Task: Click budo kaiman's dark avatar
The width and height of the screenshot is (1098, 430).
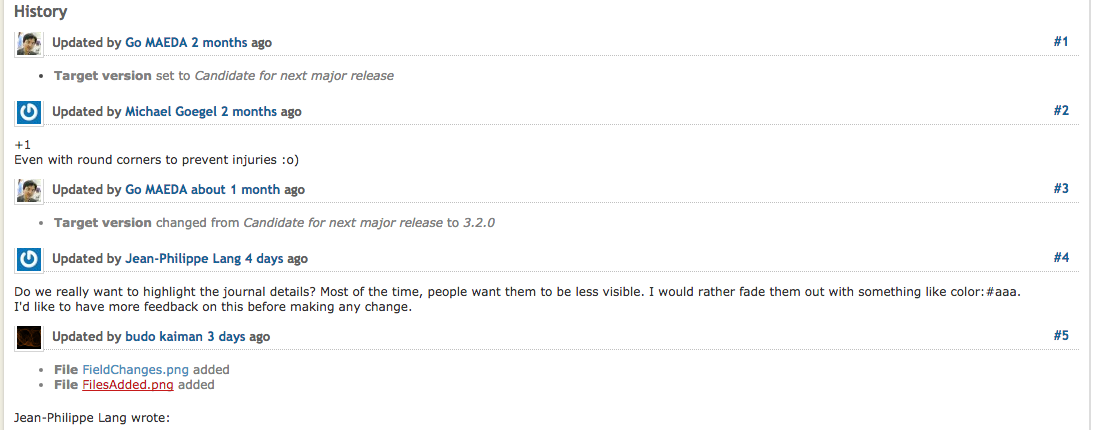Action: [29, 338]
